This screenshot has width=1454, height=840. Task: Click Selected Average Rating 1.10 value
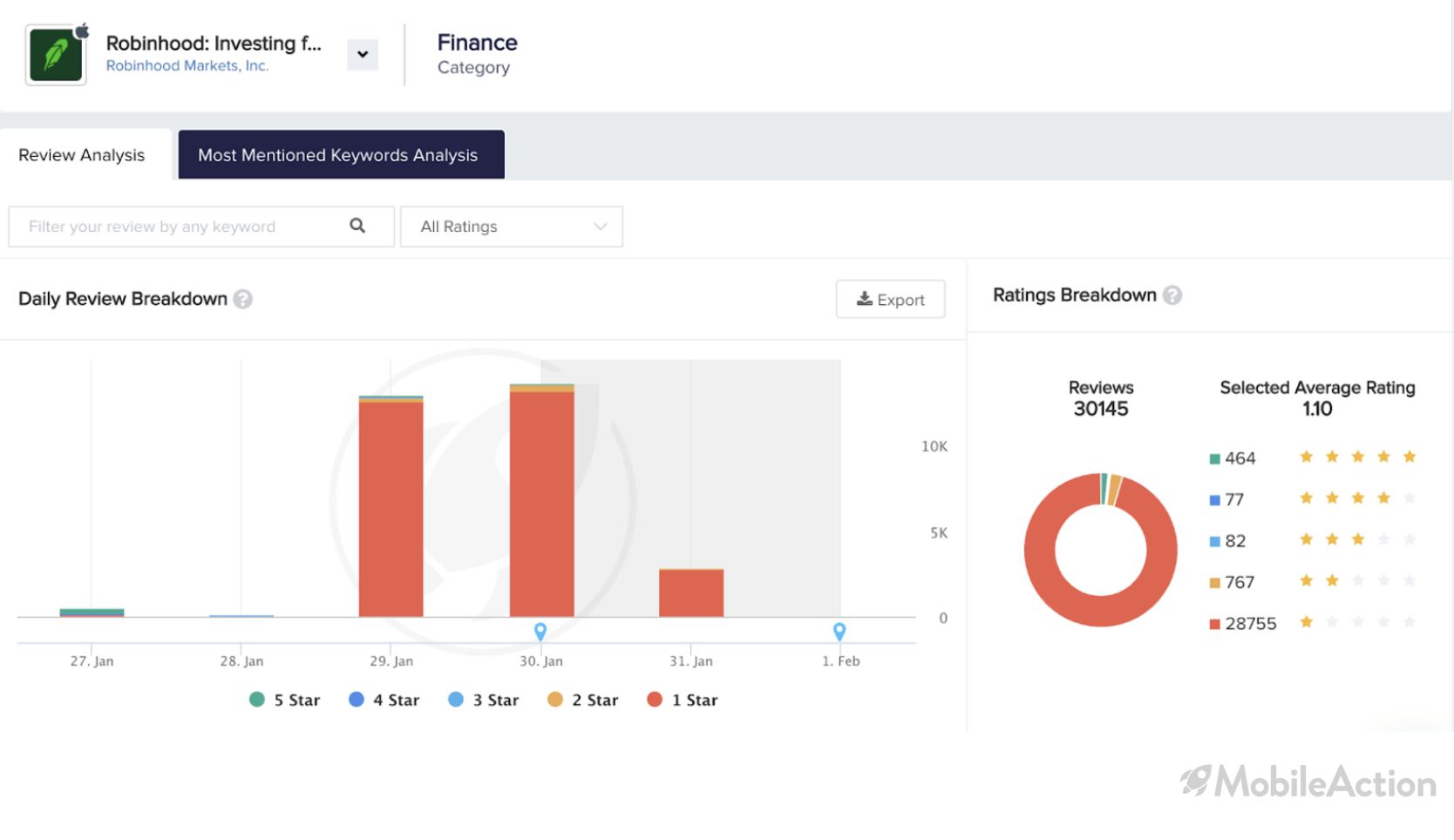point(1317,409)
